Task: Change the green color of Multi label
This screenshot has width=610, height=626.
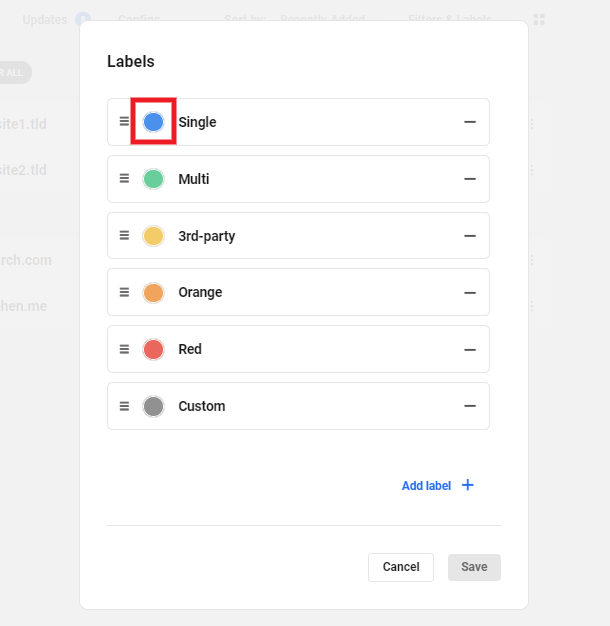Action: (153, 179)
